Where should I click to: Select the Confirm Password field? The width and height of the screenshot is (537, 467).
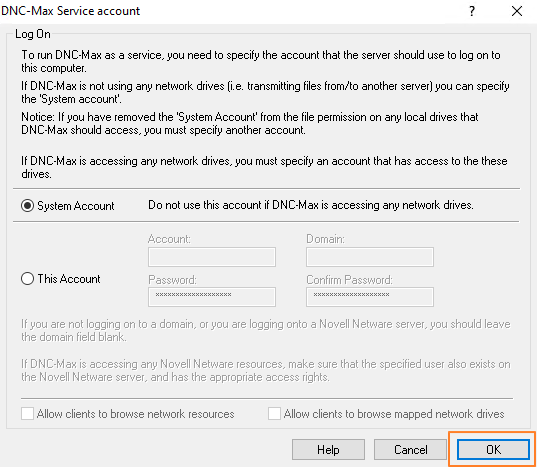coord(370,296)
